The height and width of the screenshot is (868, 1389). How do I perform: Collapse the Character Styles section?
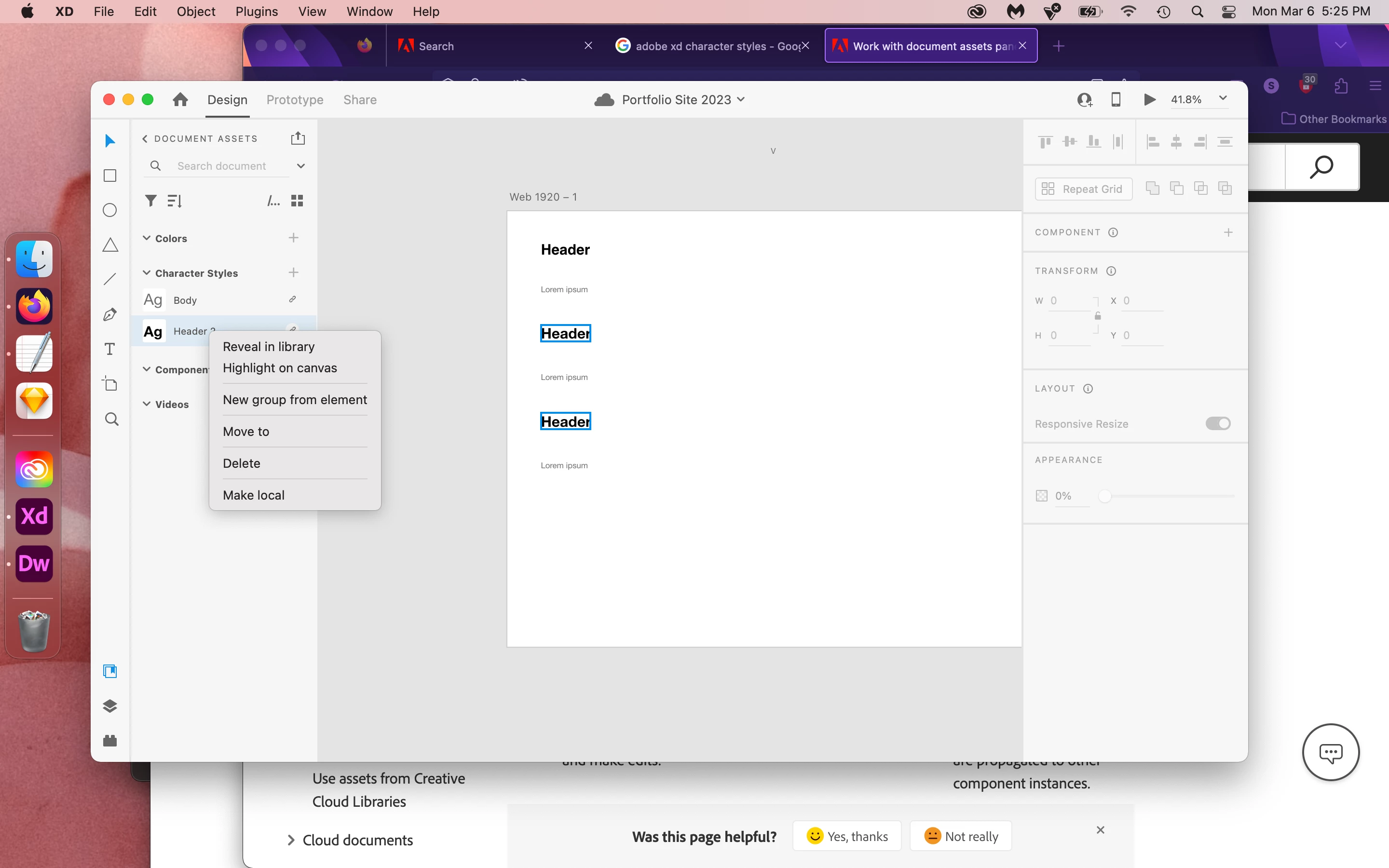[147, 272]
